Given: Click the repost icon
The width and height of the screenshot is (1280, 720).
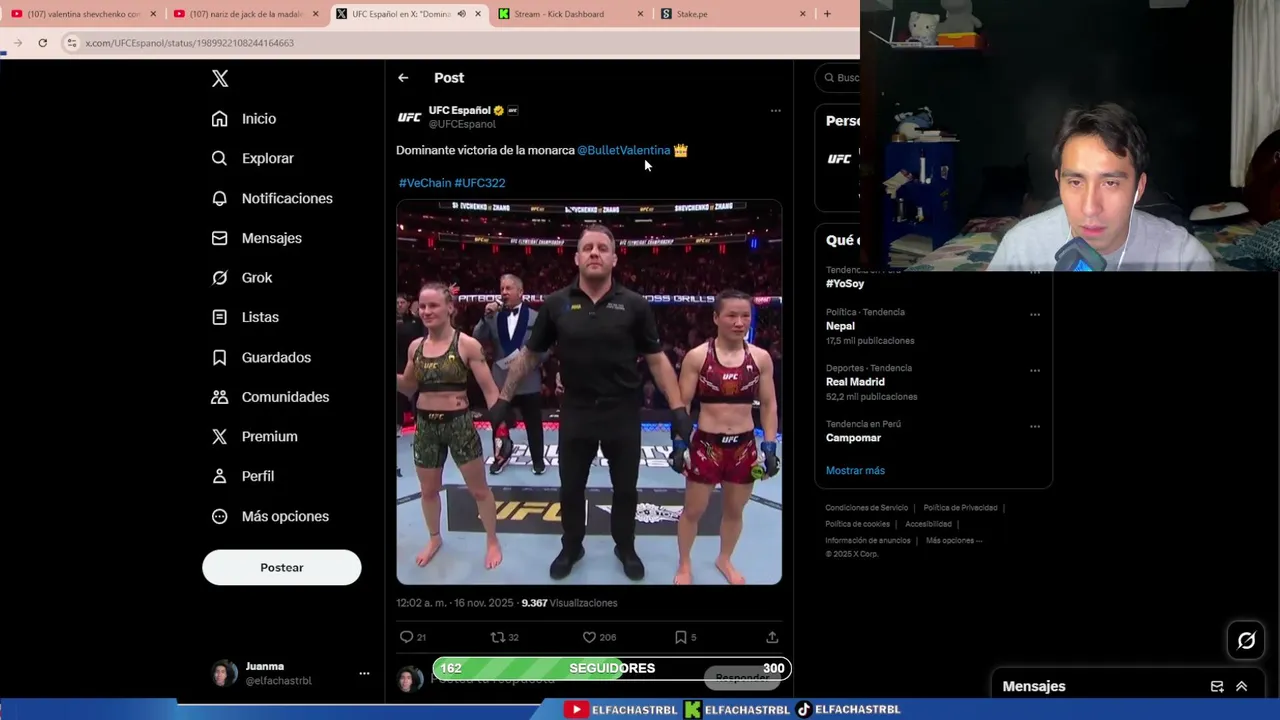Looking at the screenshot, I should pyautogui.click(x=497, y=637).
